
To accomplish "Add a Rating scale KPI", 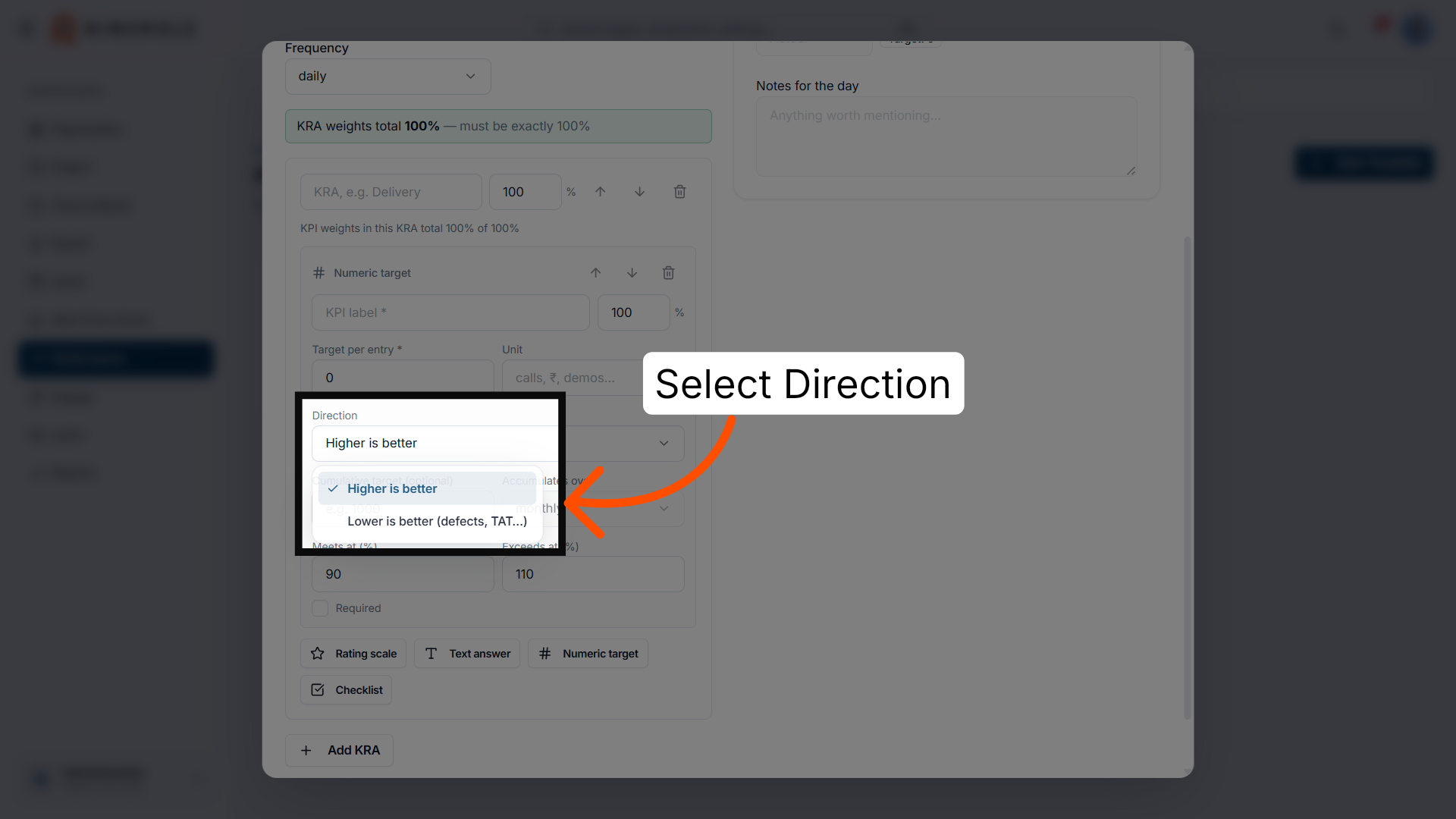I will click(353, 654).
